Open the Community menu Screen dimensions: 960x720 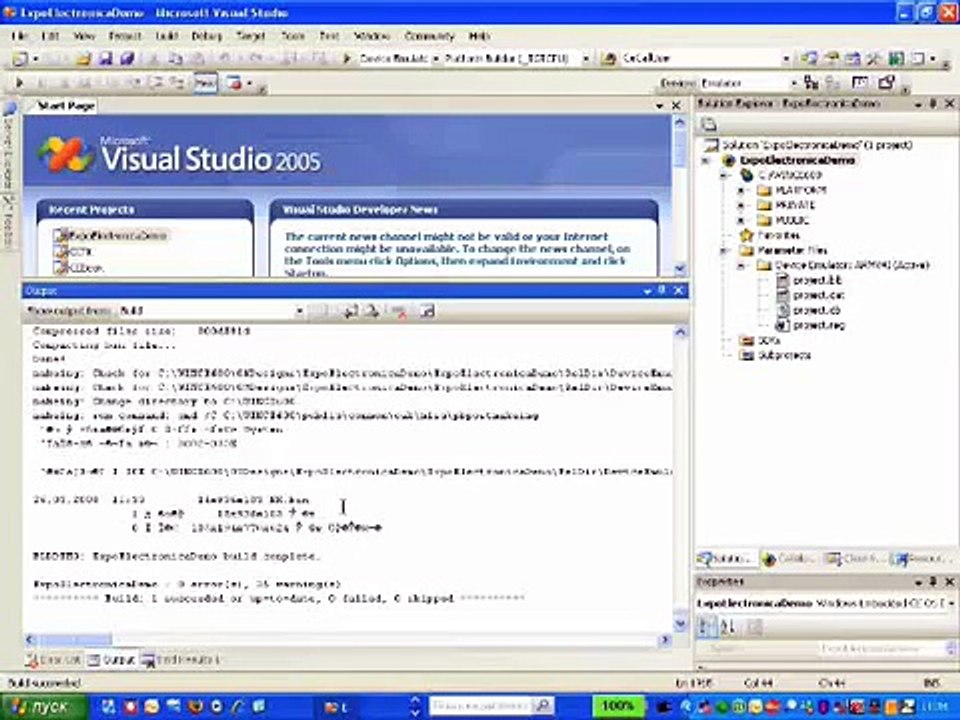click(x=429, y=36)
